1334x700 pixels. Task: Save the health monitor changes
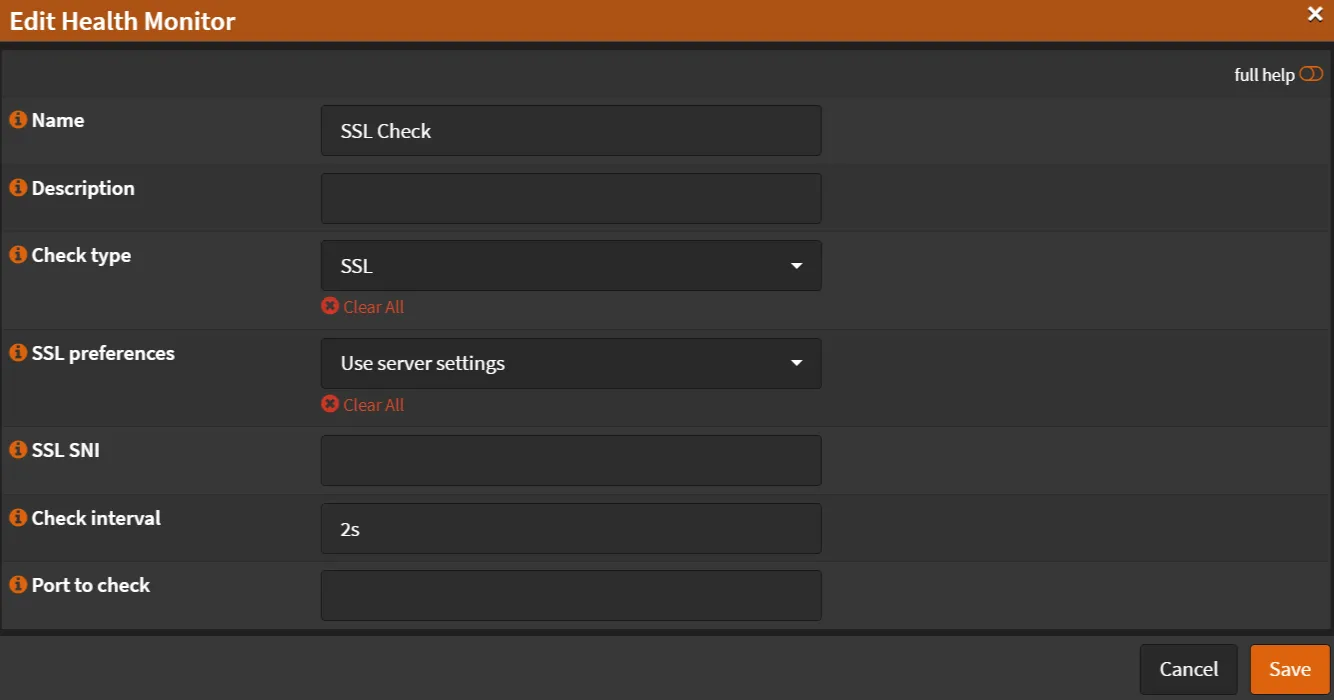click(1289, 669)
